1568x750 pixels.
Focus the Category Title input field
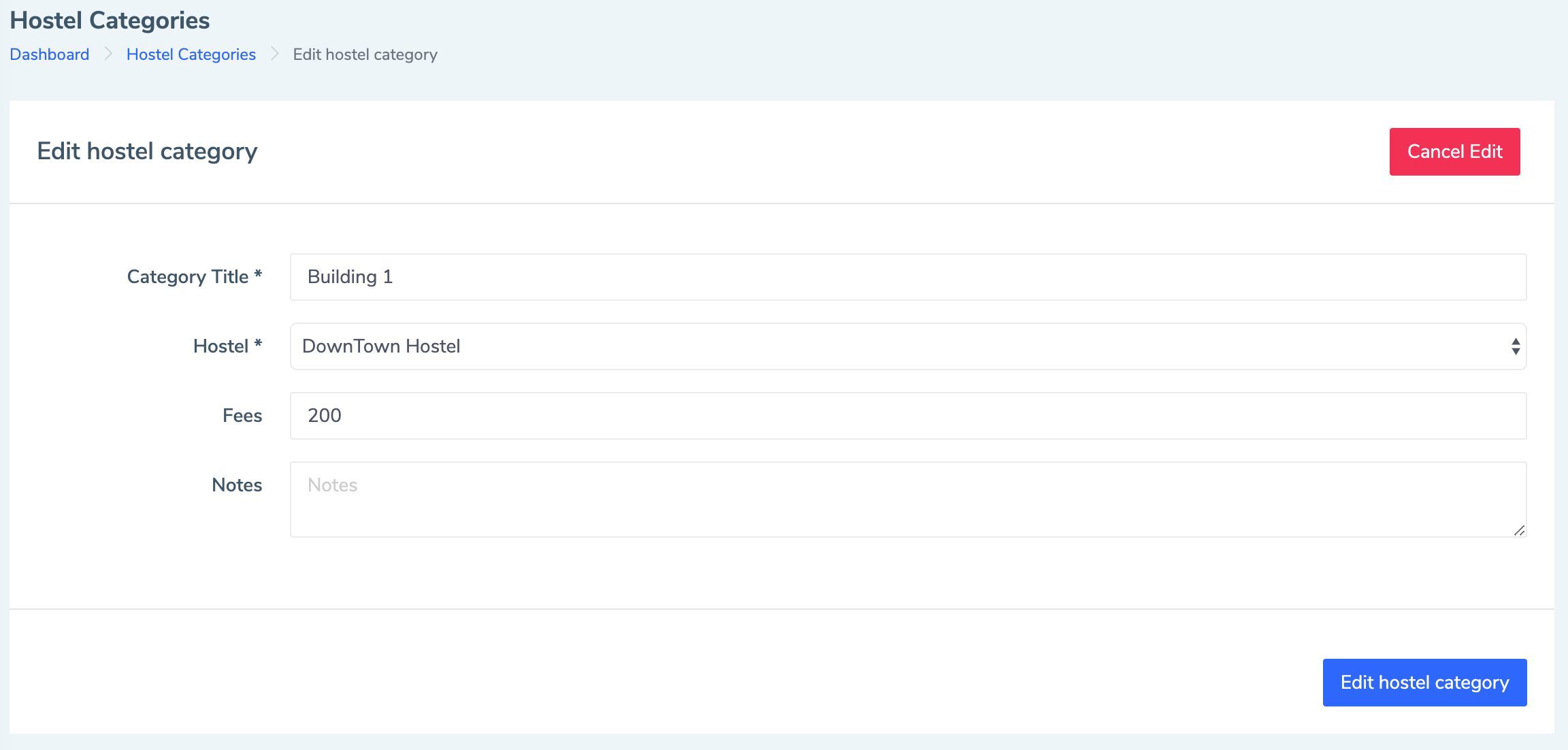click(x=908, y=277)
